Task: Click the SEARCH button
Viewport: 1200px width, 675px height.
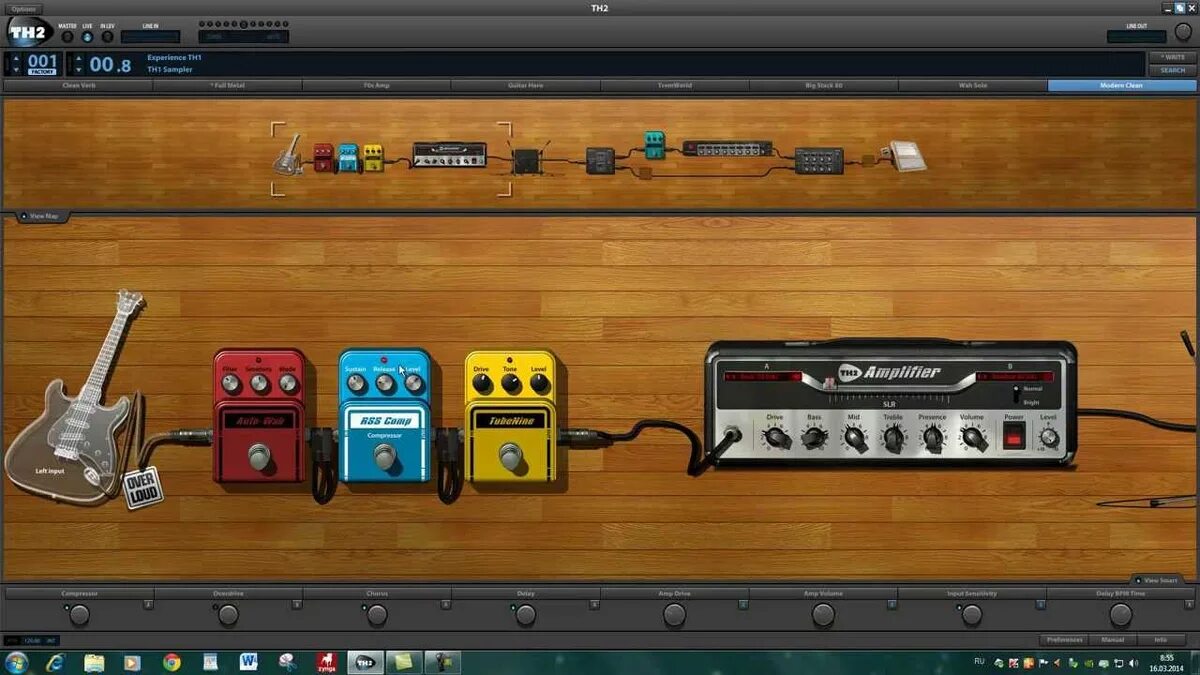Action: tap(1172, 70)
